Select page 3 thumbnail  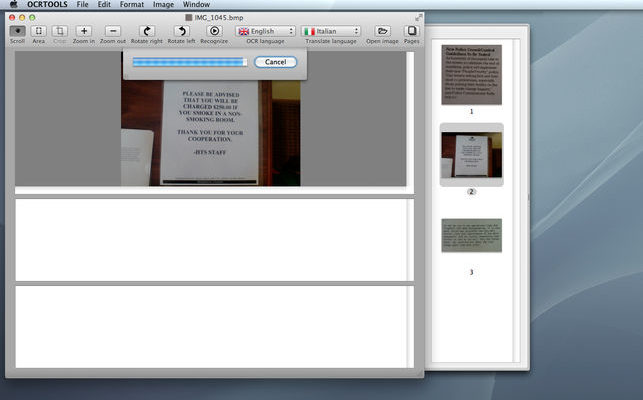[x=471, y=236]
